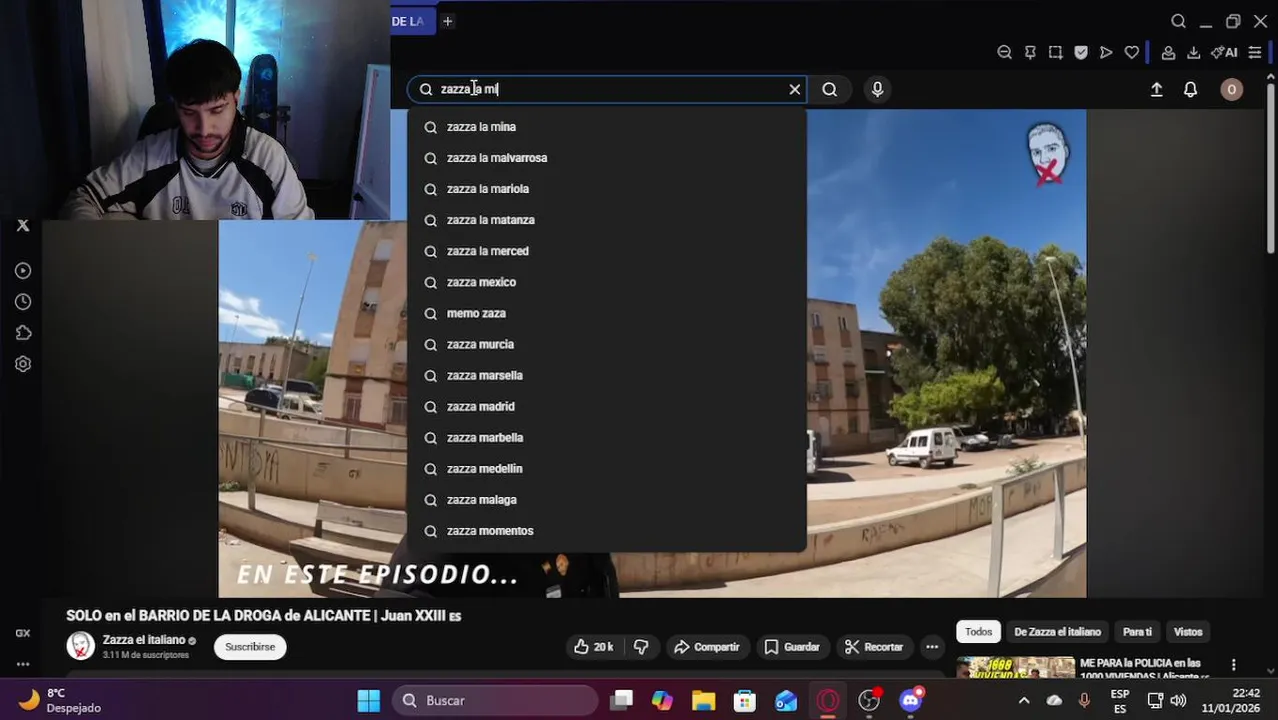Viewport: 1278px width, 720px height.
Task: Select the 'De Zazza el italiano' chip
Action: (x=1057, y=632)
